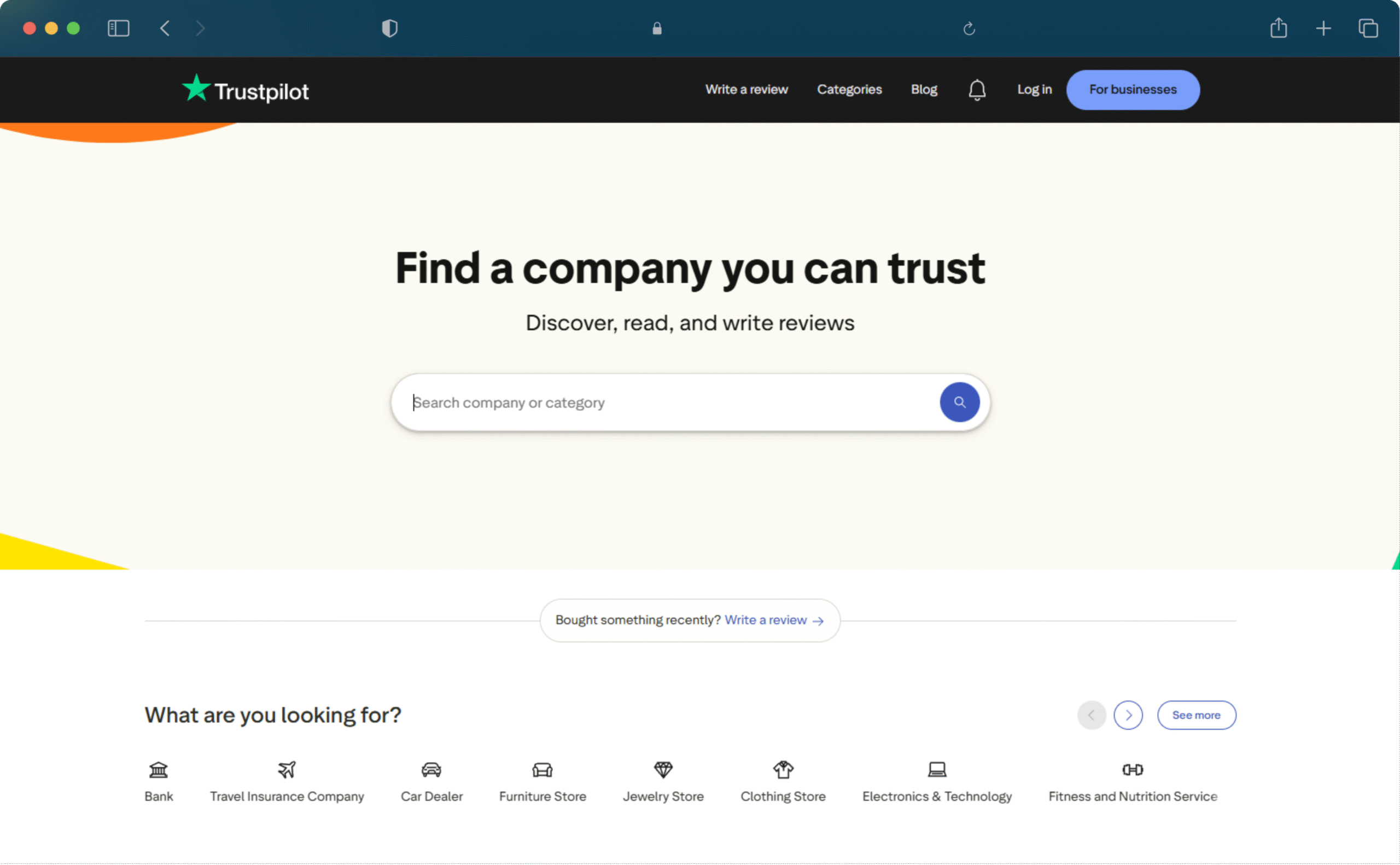Select the Bank category icon
This screenshot has height=865, width=1400.
tap(159, 770)
